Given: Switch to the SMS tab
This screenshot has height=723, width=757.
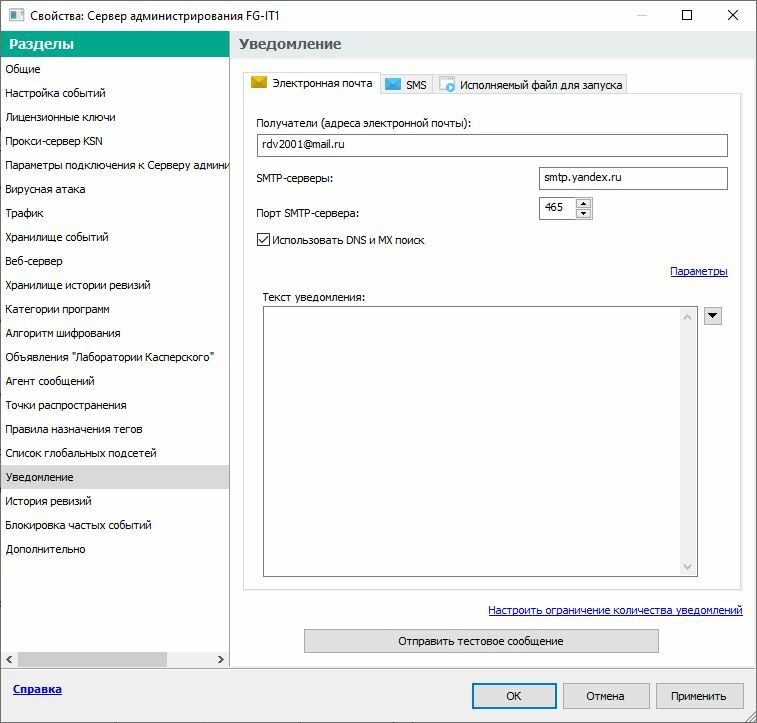Looking at the screenshot, I should click(x=406, y=84).
